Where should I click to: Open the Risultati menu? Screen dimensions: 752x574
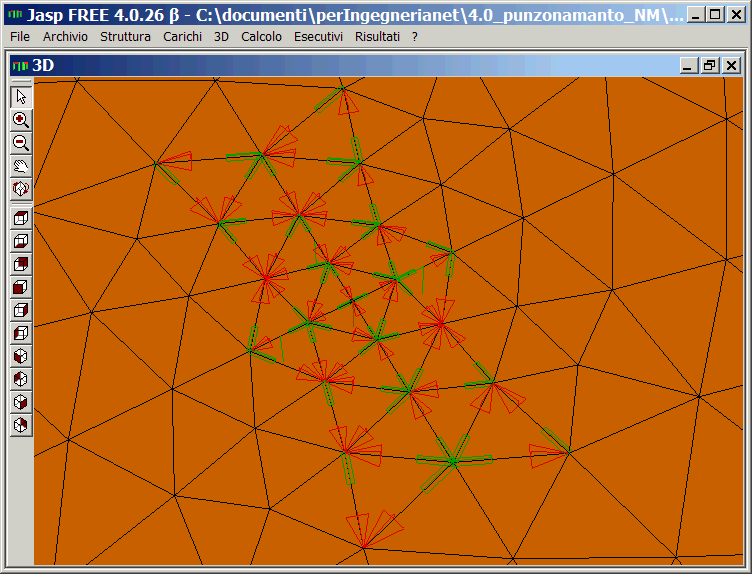point(377,36)
